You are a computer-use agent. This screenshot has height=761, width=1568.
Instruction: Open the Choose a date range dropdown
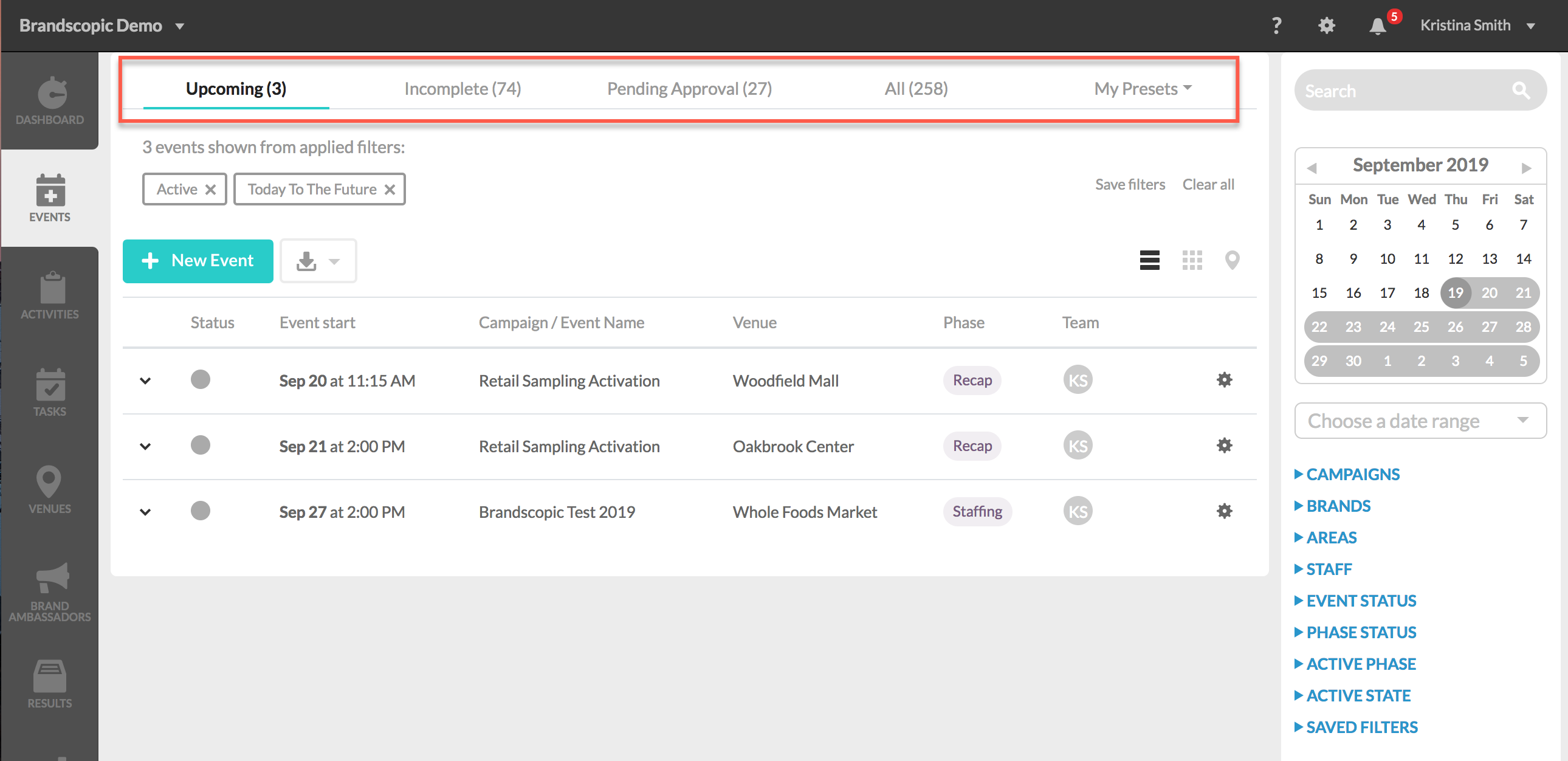point(1420,421)
